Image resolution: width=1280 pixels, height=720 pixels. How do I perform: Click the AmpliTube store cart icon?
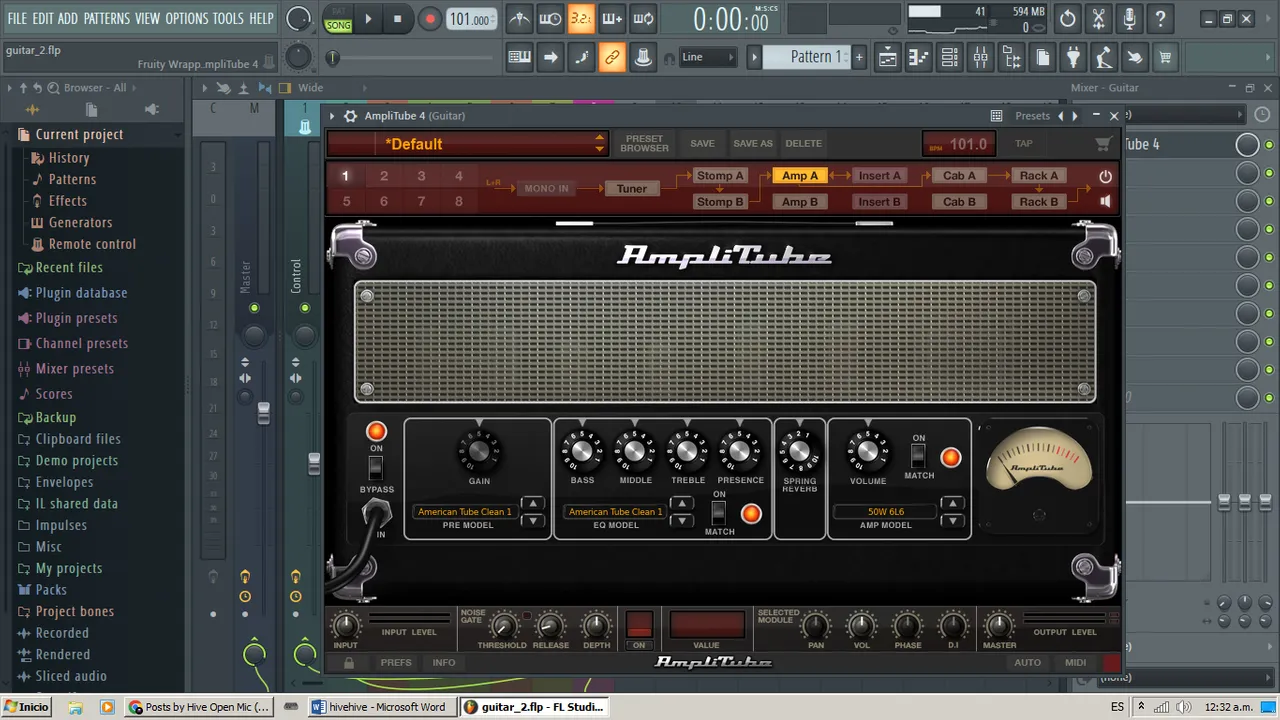point(1102,144)
